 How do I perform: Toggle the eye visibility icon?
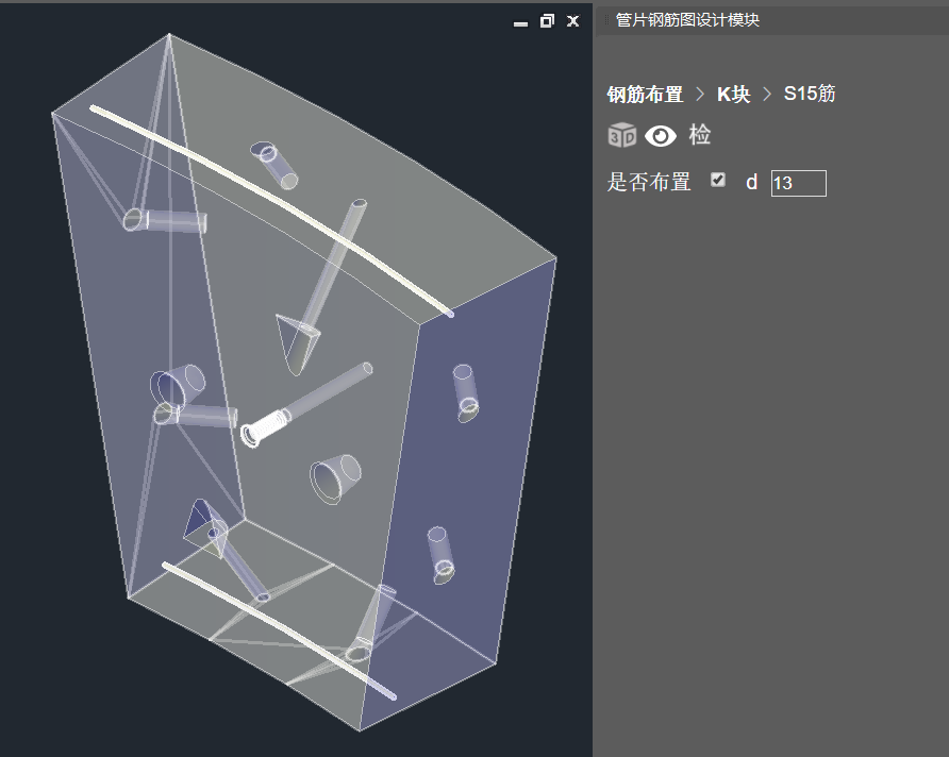pyautogui.click(x=660, y=136)
